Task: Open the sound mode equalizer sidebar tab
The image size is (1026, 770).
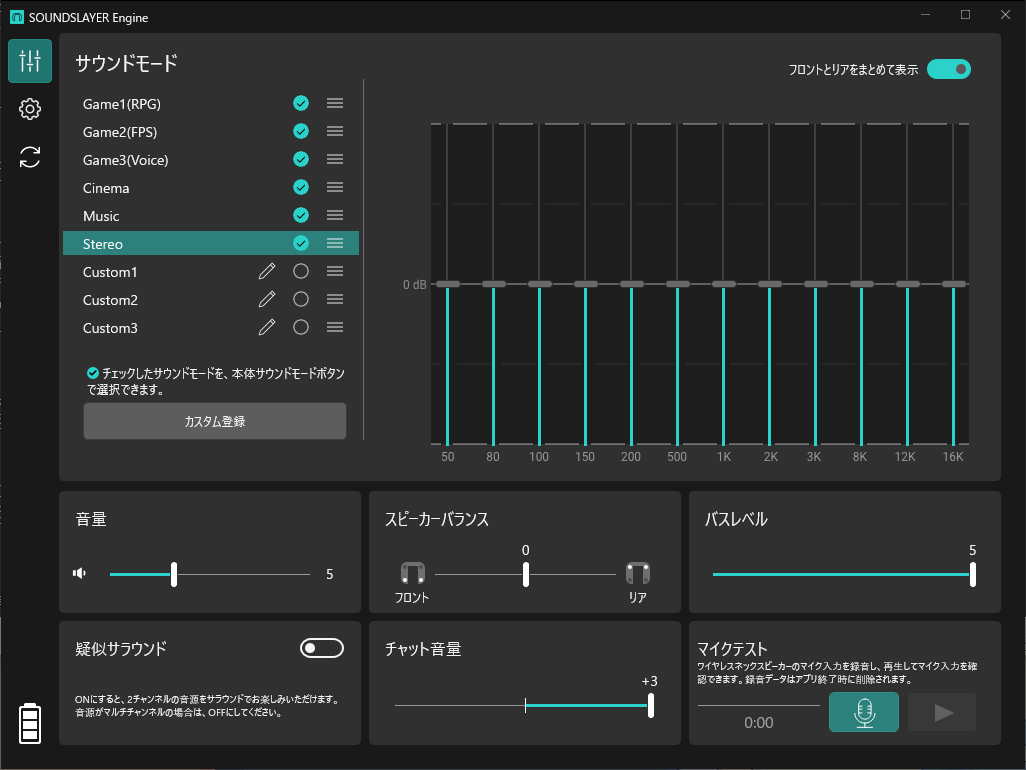Action: (x=30, y=61)
